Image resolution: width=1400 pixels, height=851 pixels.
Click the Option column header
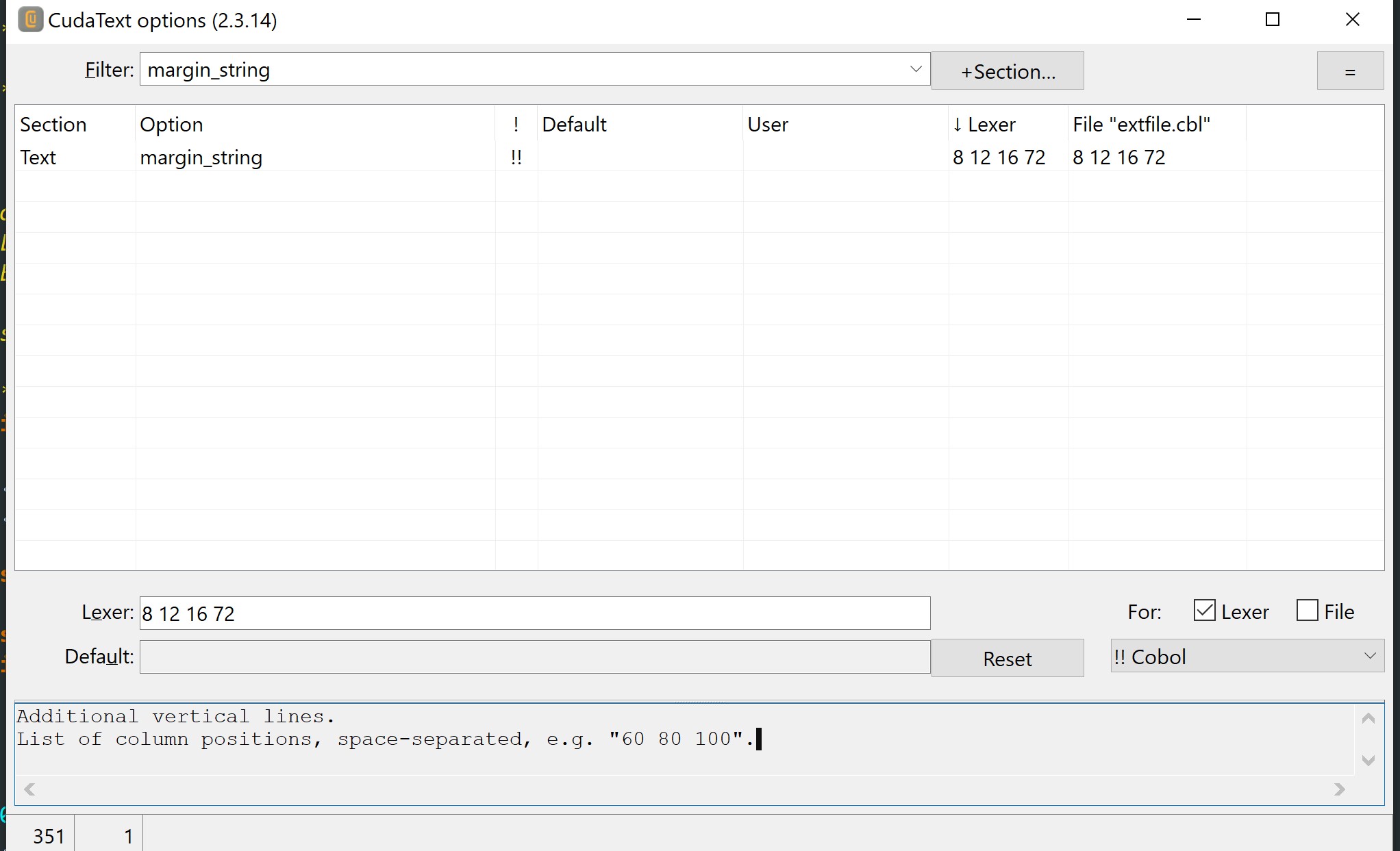(171, 125)
